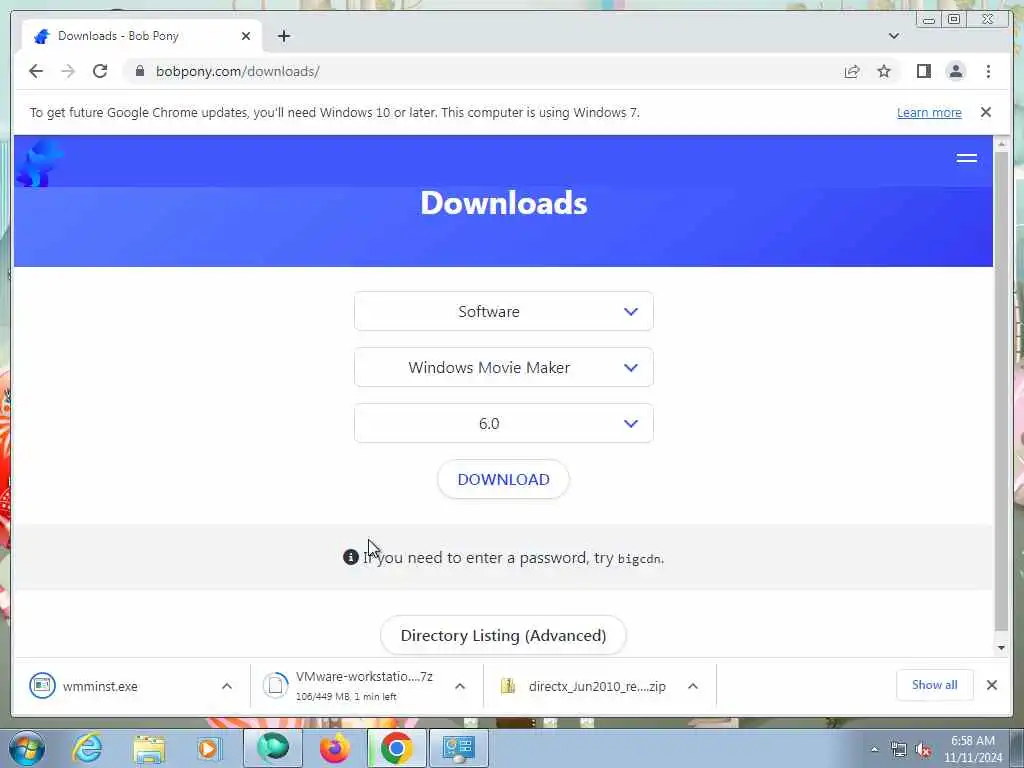
Task: Expand options for wmminst.exe download
Action: (x=227, y=686)
